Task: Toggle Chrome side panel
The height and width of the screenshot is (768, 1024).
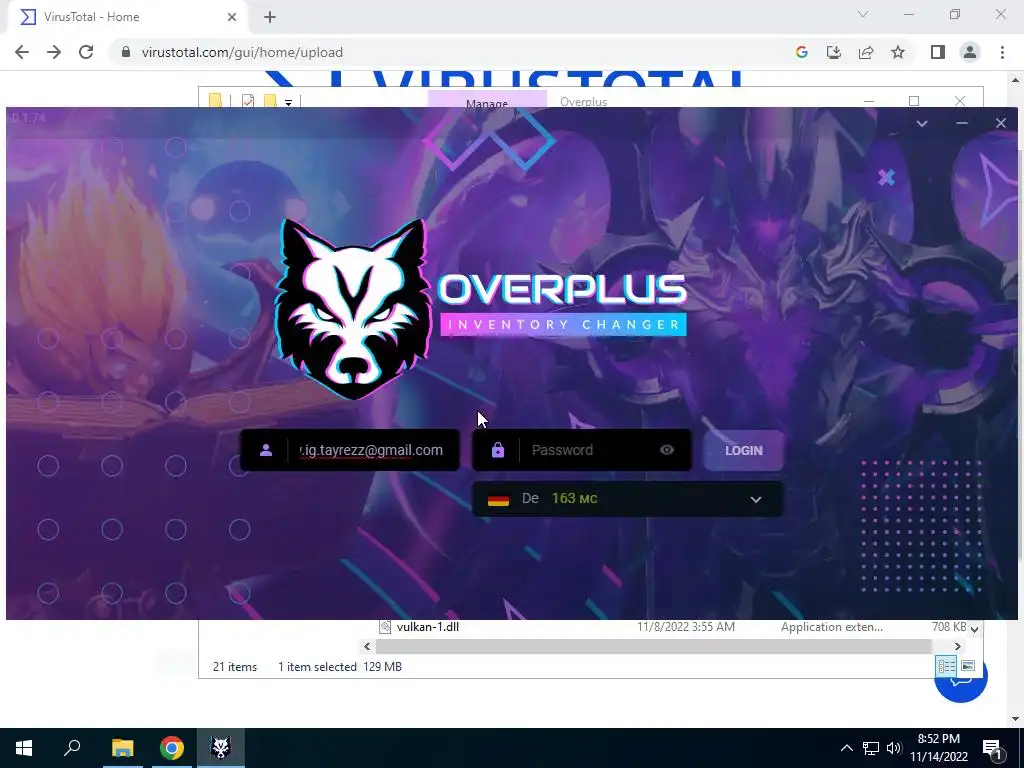Action: click(938, 52)
